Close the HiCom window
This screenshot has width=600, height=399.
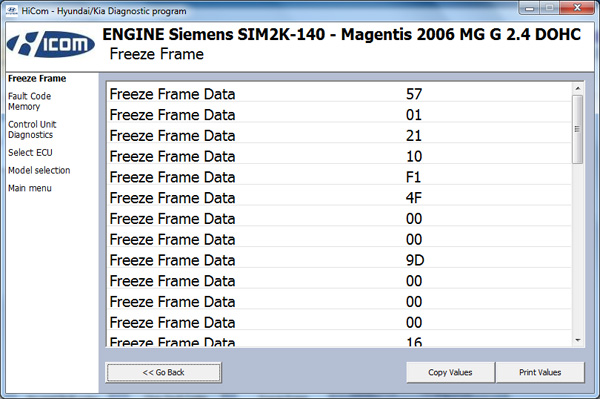577,8
